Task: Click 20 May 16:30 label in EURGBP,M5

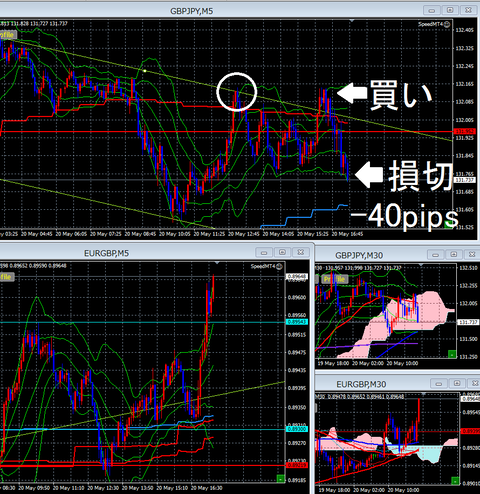Action: click(x=207, y=488)
